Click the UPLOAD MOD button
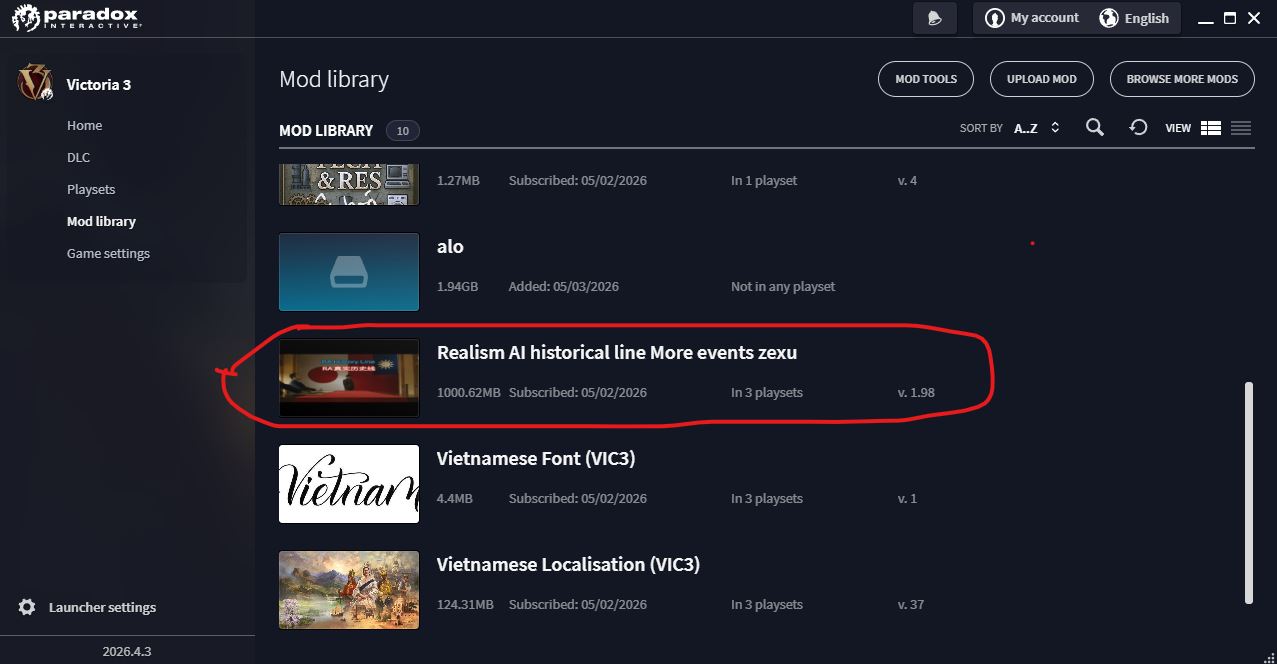The image size is (1277, 664). click(1042, 79)
